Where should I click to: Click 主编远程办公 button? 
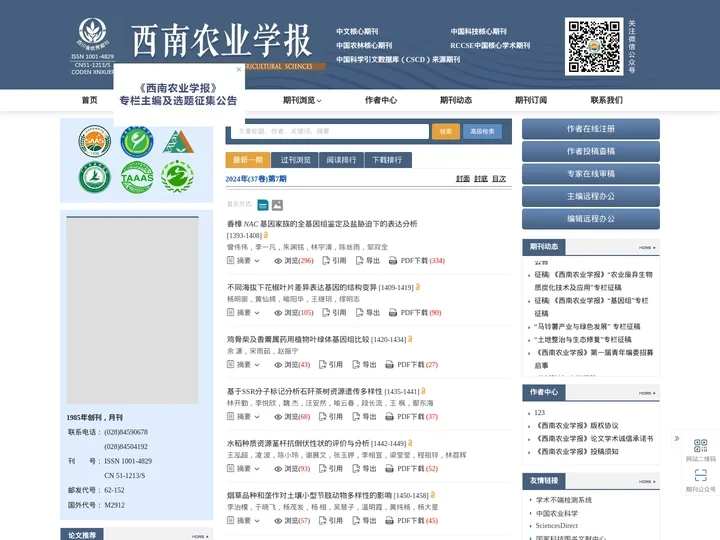coord(591,197)
